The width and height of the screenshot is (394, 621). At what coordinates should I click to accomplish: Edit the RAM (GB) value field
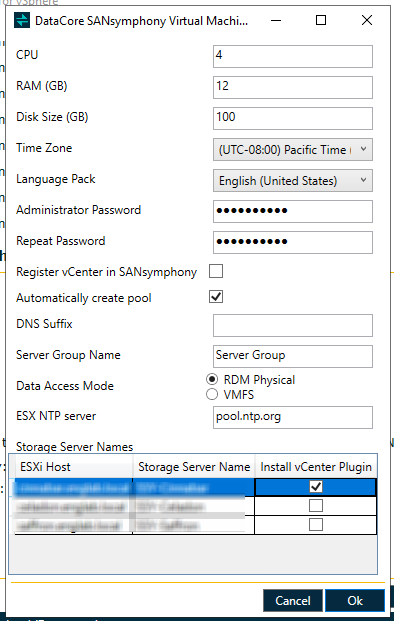tap(293, 87)
